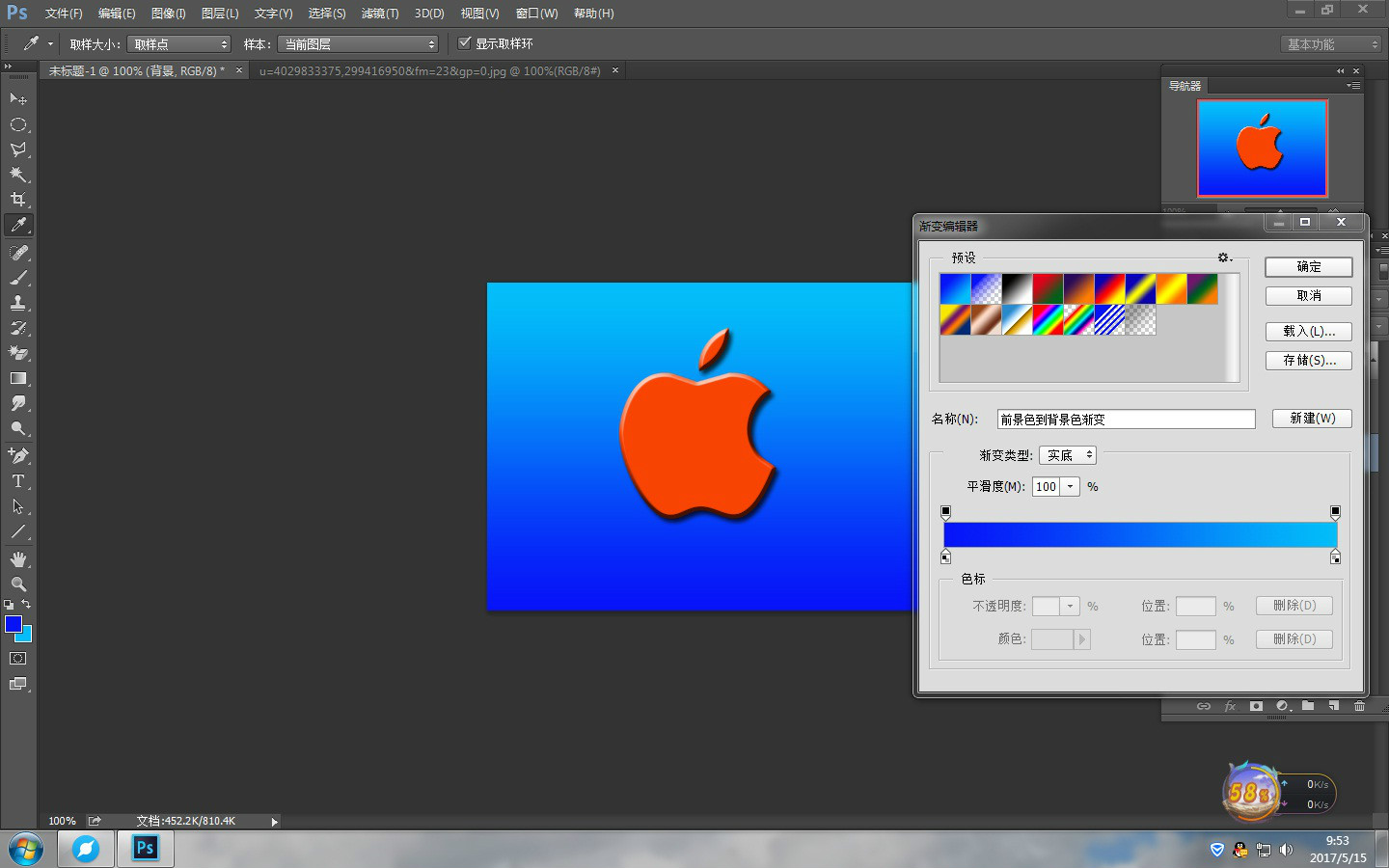Activate the Hand tool

click(x=18, y=559)
